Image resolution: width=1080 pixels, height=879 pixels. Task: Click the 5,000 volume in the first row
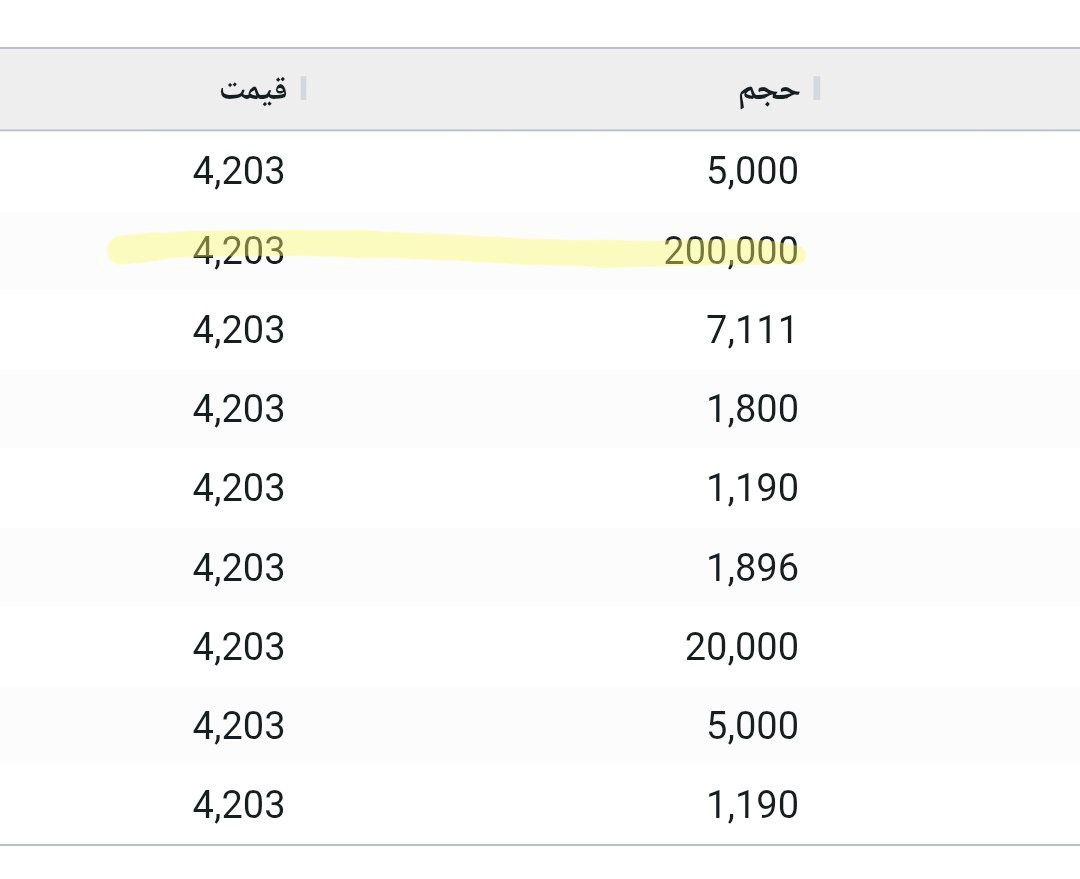[752, 171]
